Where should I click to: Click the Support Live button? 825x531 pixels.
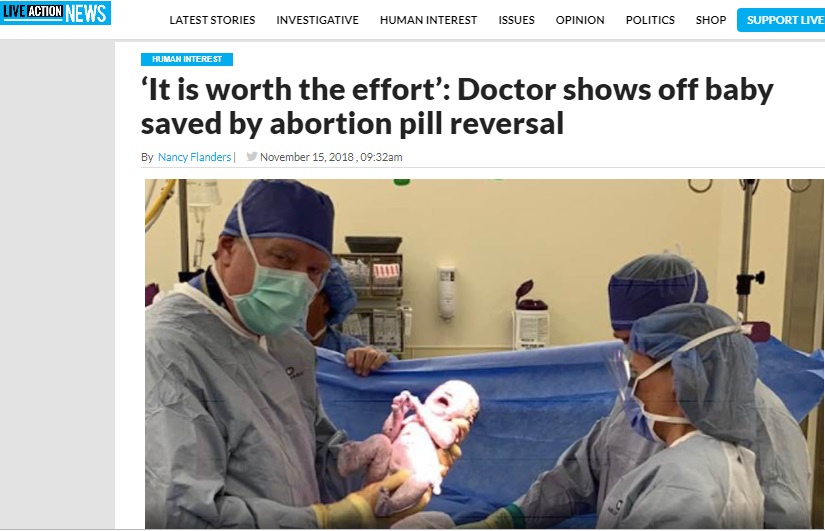[781, 20]
